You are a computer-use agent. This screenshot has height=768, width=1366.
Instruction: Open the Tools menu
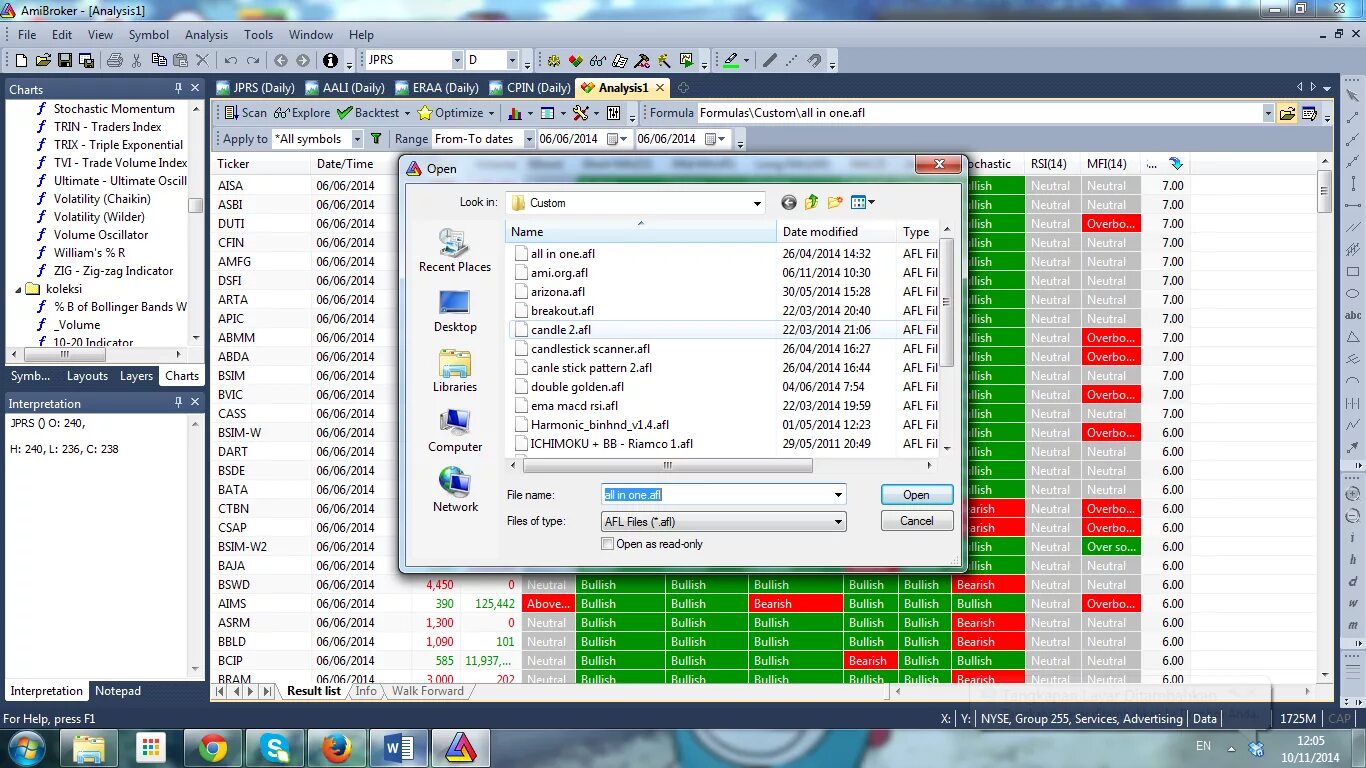pos(258,34)
